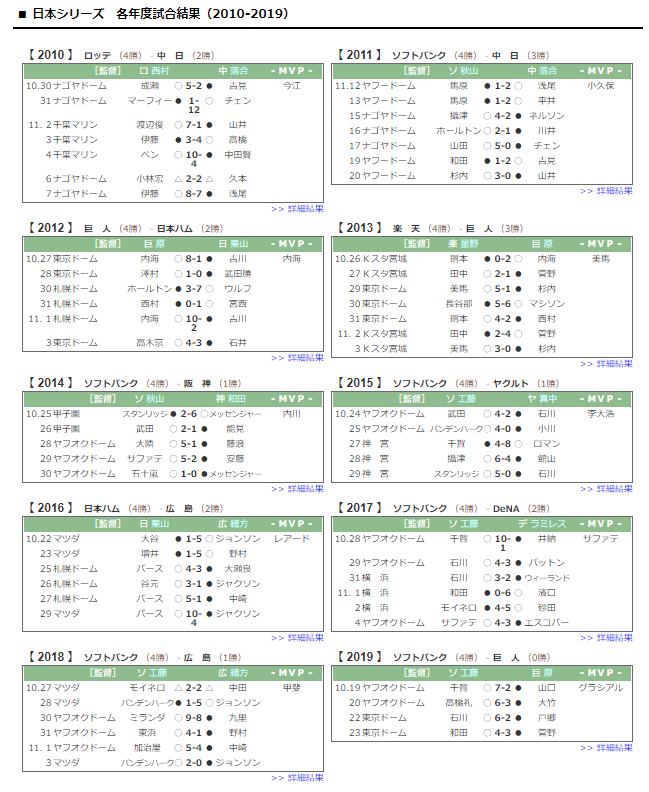Screen dimensions: 649x792
Task: Click the page title 日本シリーズ 各年度試合結果
Action: pyautogui.click(x=161, y=14)
